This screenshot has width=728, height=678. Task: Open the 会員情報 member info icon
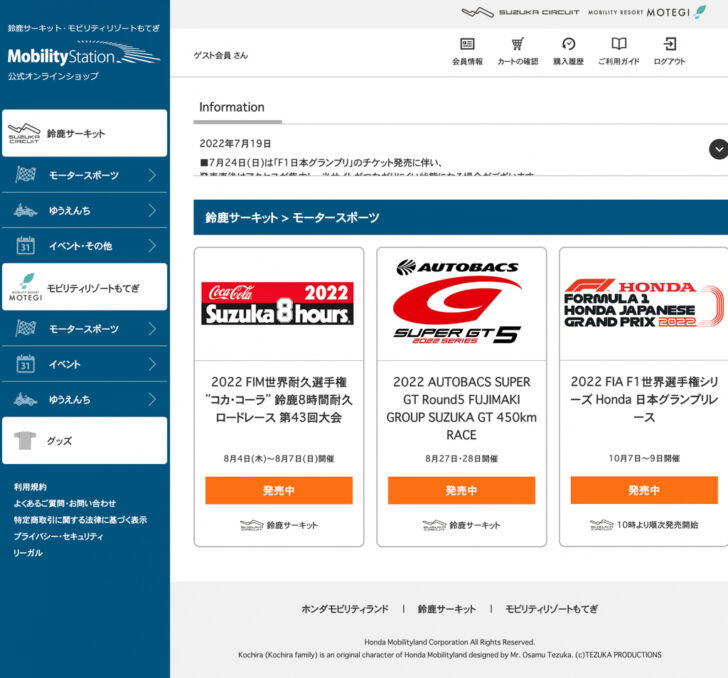(467, 44)
